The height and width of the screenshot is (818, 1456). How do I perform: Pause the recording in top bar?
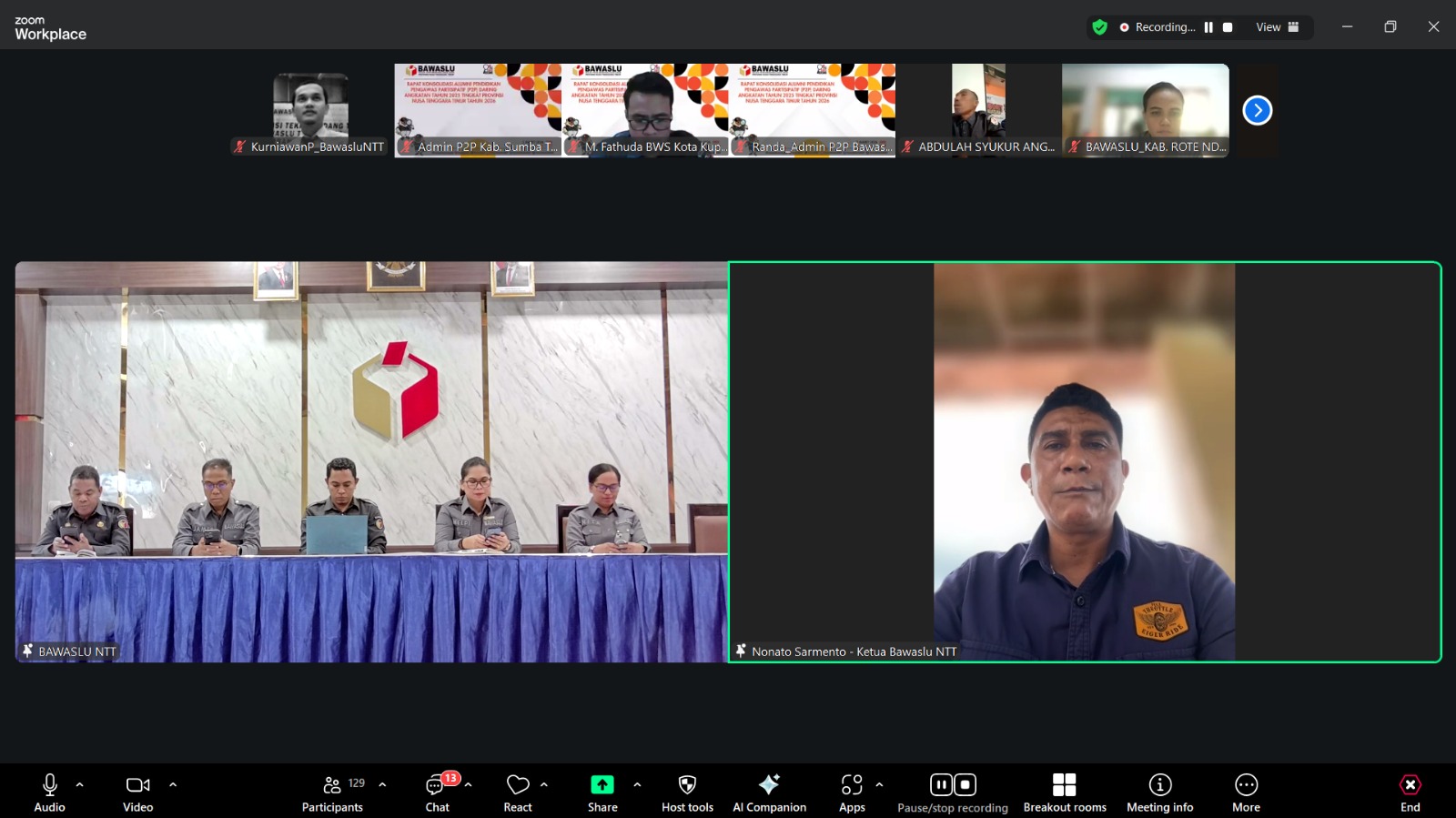coord(1208,27)
